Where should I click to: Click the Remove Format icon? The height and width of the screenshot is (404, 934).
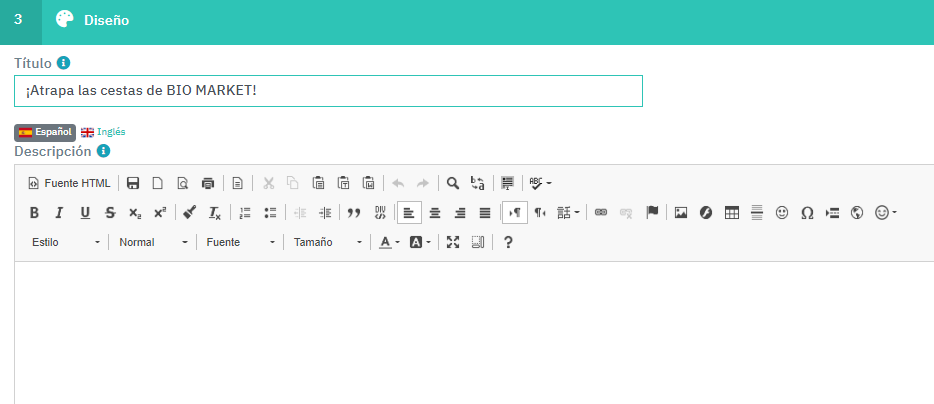click(214, 213)
